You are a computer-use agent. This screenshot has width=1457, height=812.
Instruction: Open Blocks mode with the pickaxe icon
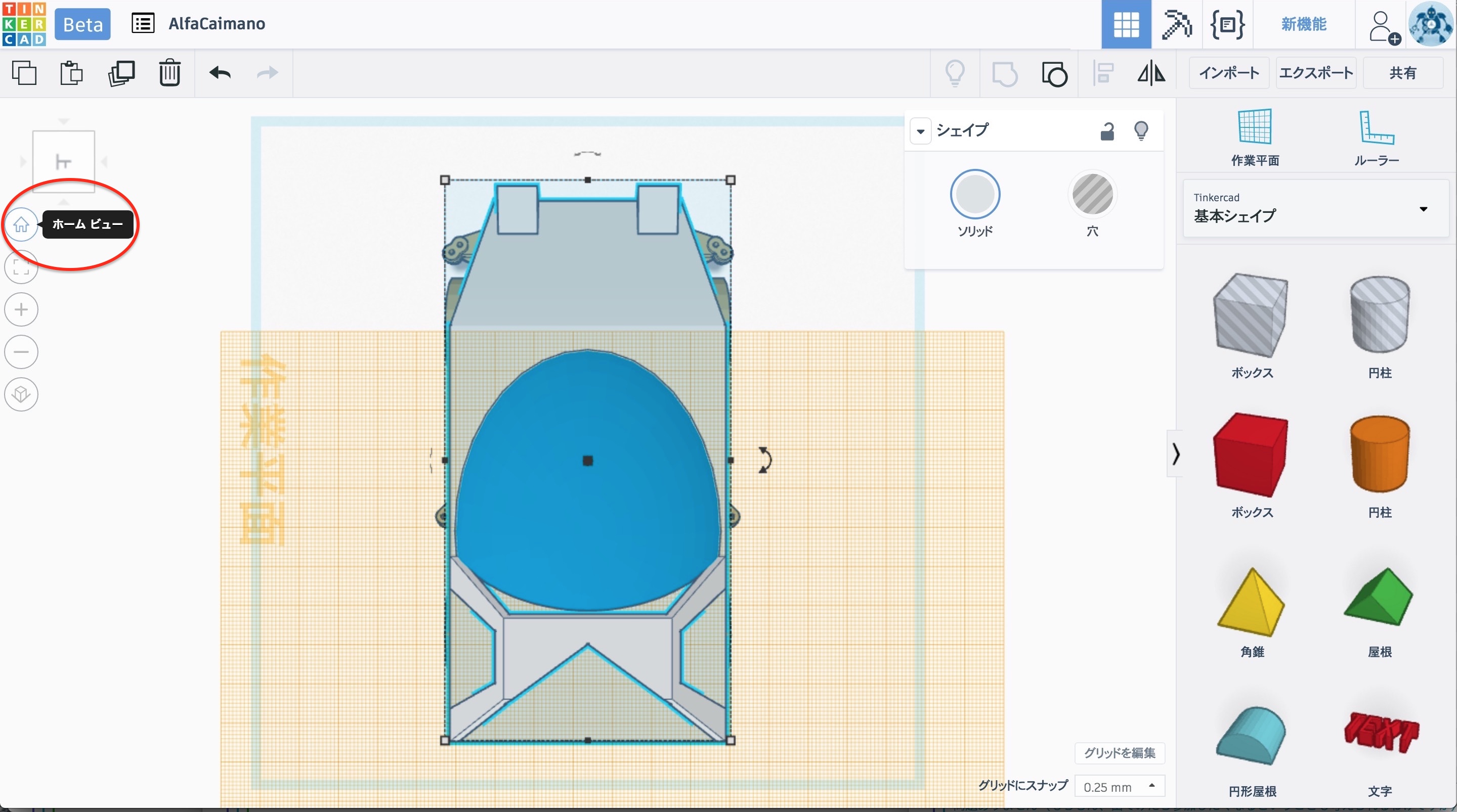point(1176,24)
